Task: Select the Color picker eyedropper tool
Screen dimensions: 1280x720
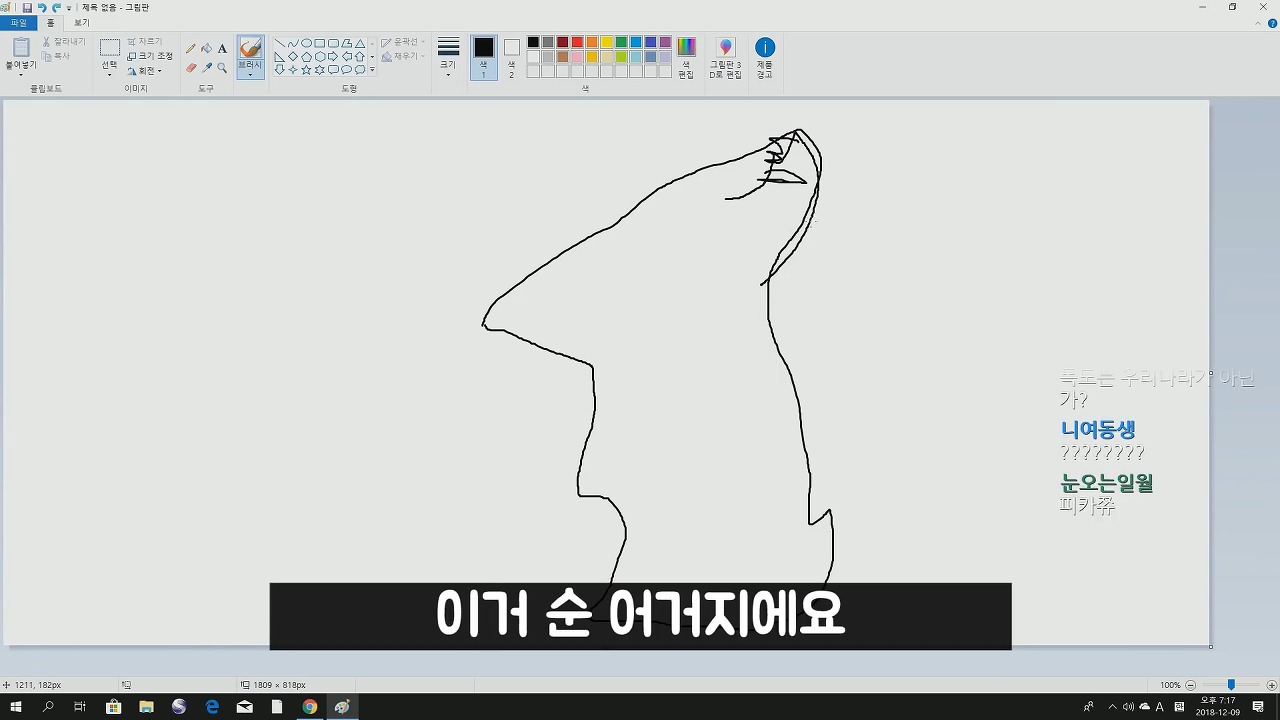Action: coord(206,68)
